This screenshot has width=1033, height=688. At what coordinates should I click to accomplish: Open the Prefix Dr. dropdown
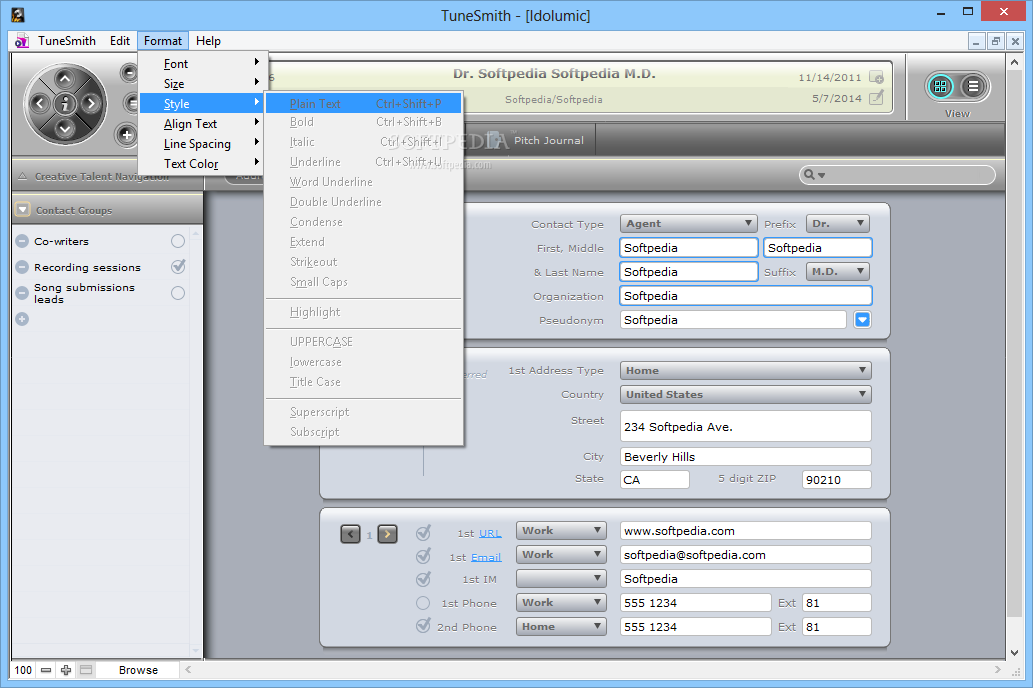pos(837,223)
